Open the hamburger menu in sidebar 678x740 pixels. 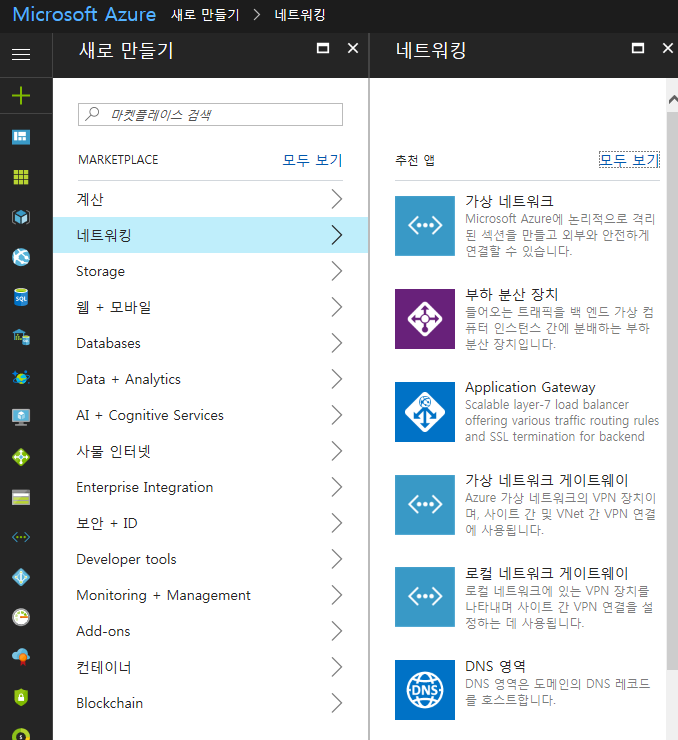(x=21, y=54)
